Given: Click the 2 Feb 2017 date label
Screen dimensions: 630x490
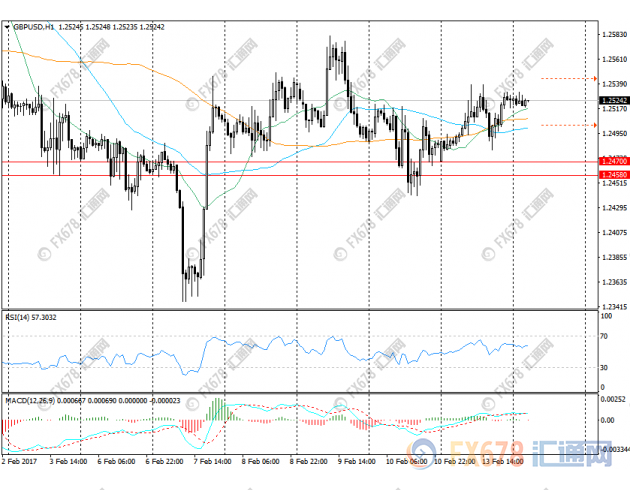Looking at the screenshot, I should coord(20,463).
